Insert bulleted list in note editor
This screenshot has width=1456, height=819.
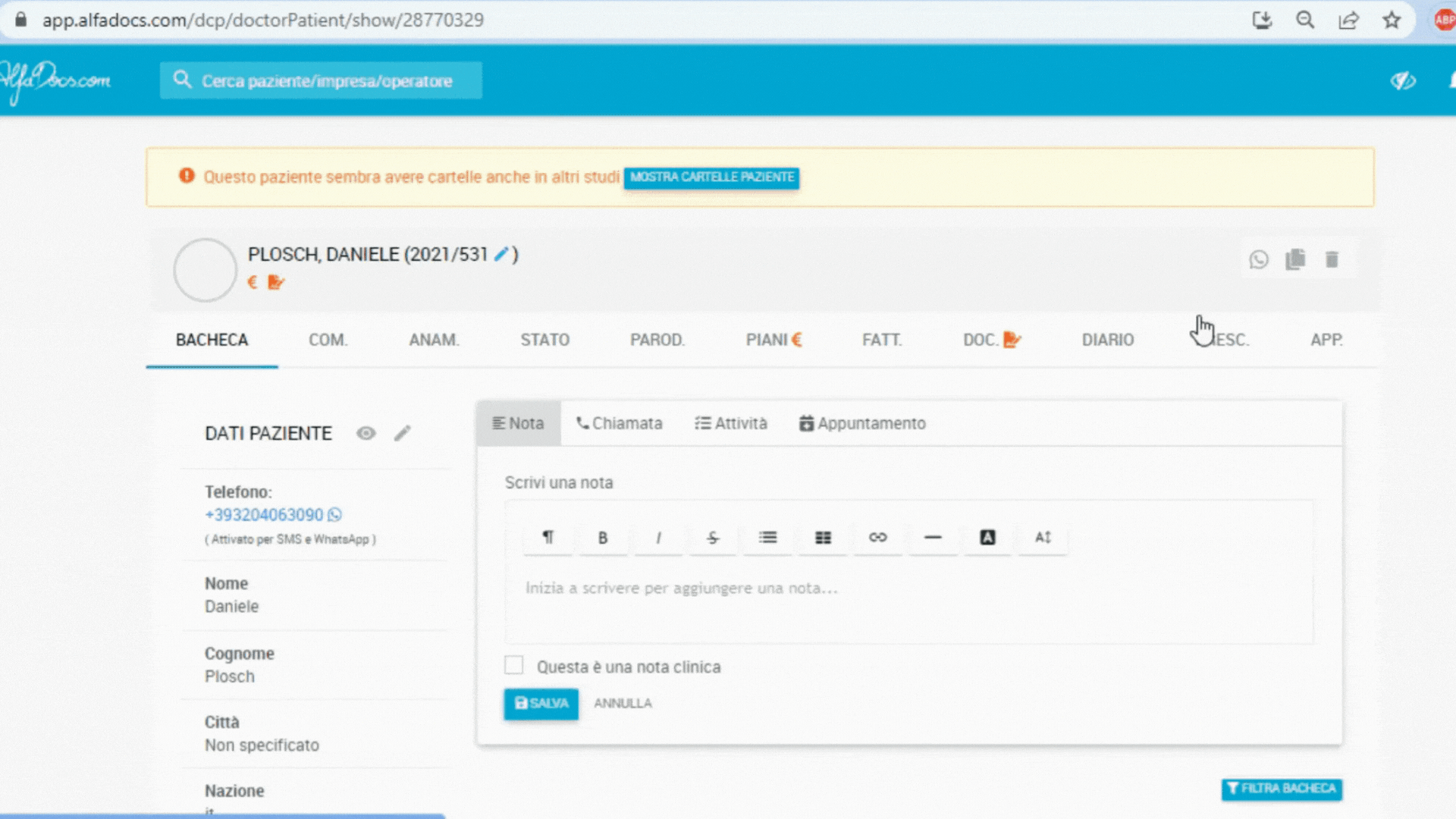[767, 538]
